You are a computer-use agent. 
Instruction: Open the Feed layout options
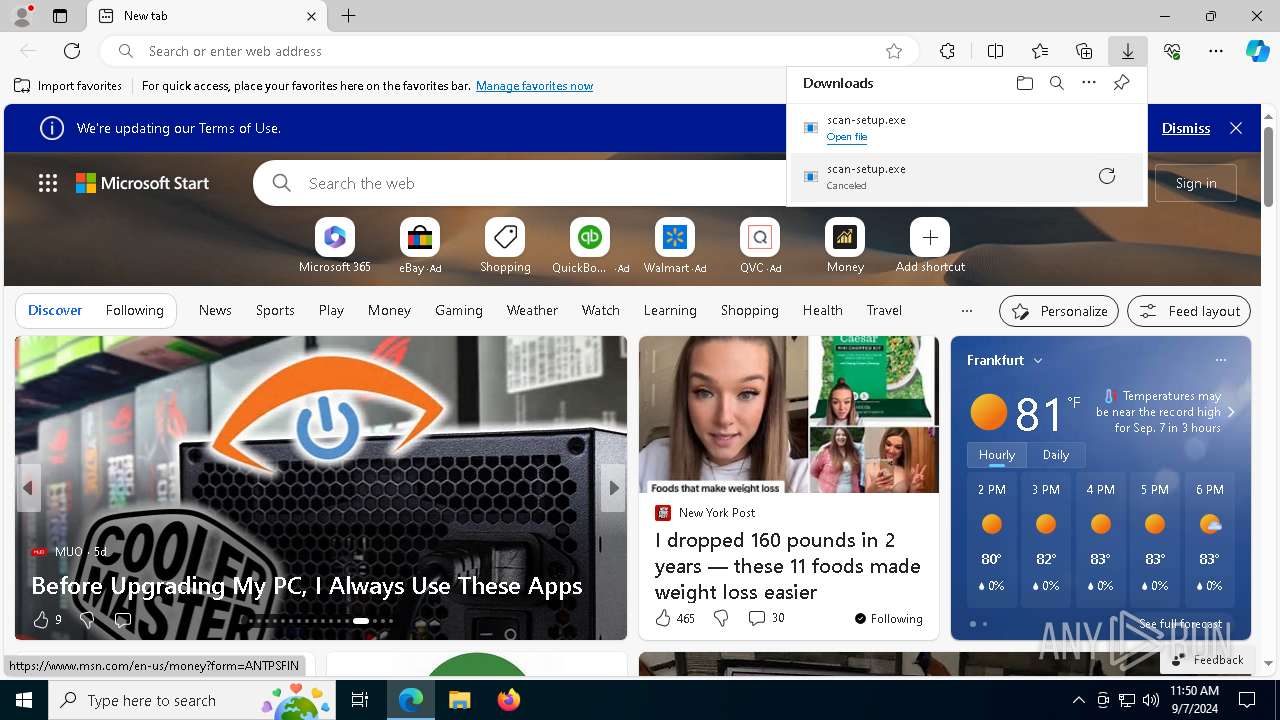[x=1189, y=311]
